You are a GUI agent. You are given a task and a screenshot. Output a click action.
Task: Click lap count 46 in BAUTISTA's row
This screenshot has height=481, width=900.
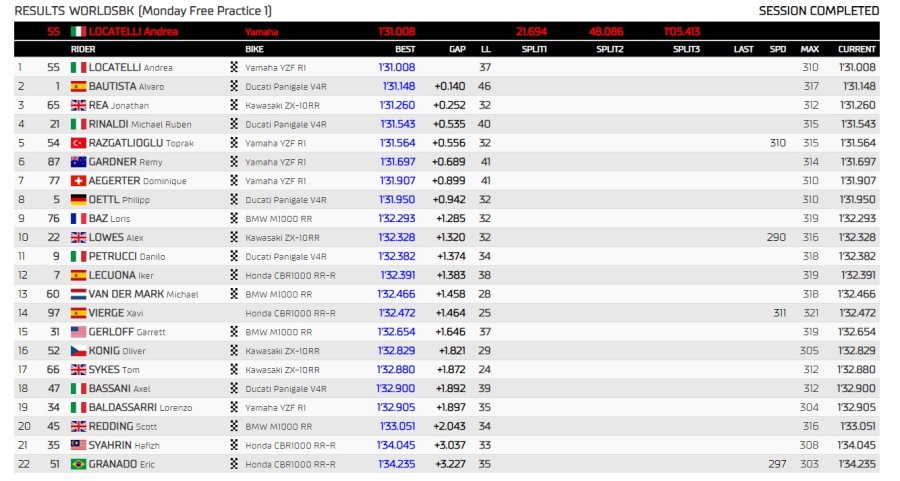(x=484, y=86)
